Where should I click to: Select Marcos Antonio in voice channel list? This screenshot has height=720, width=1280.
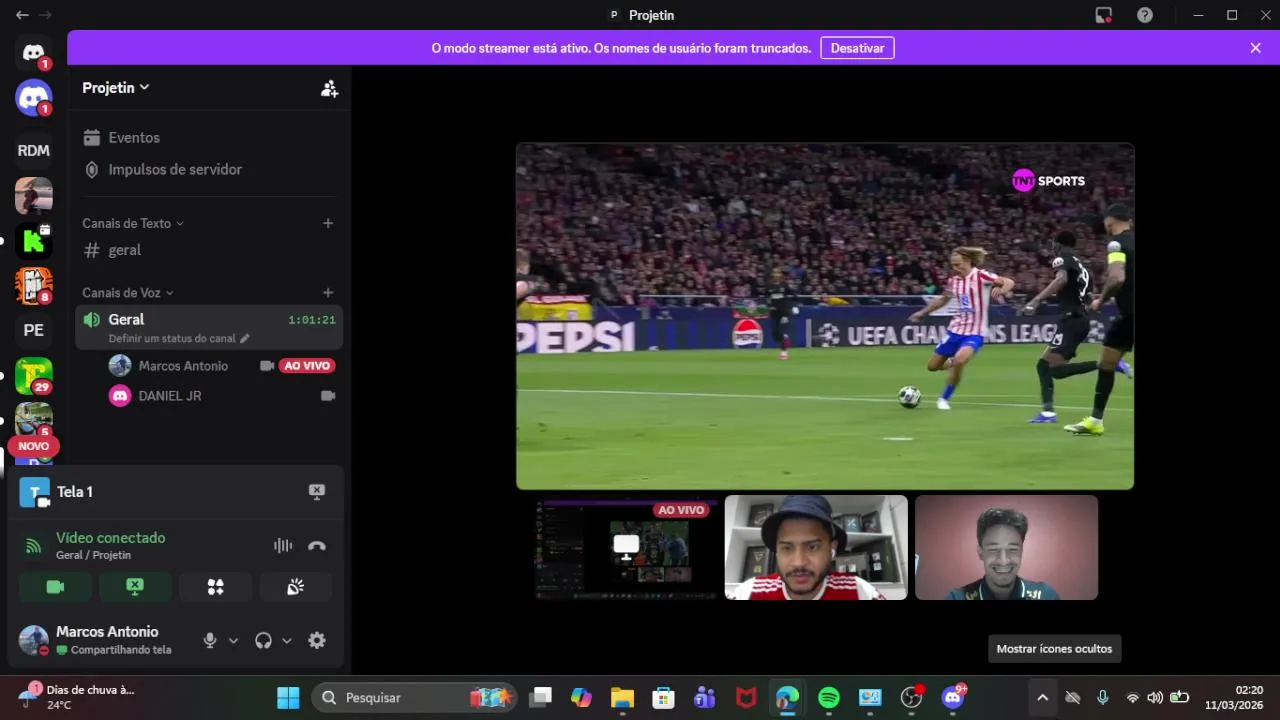pyautogui.click(x=183, y=366)
